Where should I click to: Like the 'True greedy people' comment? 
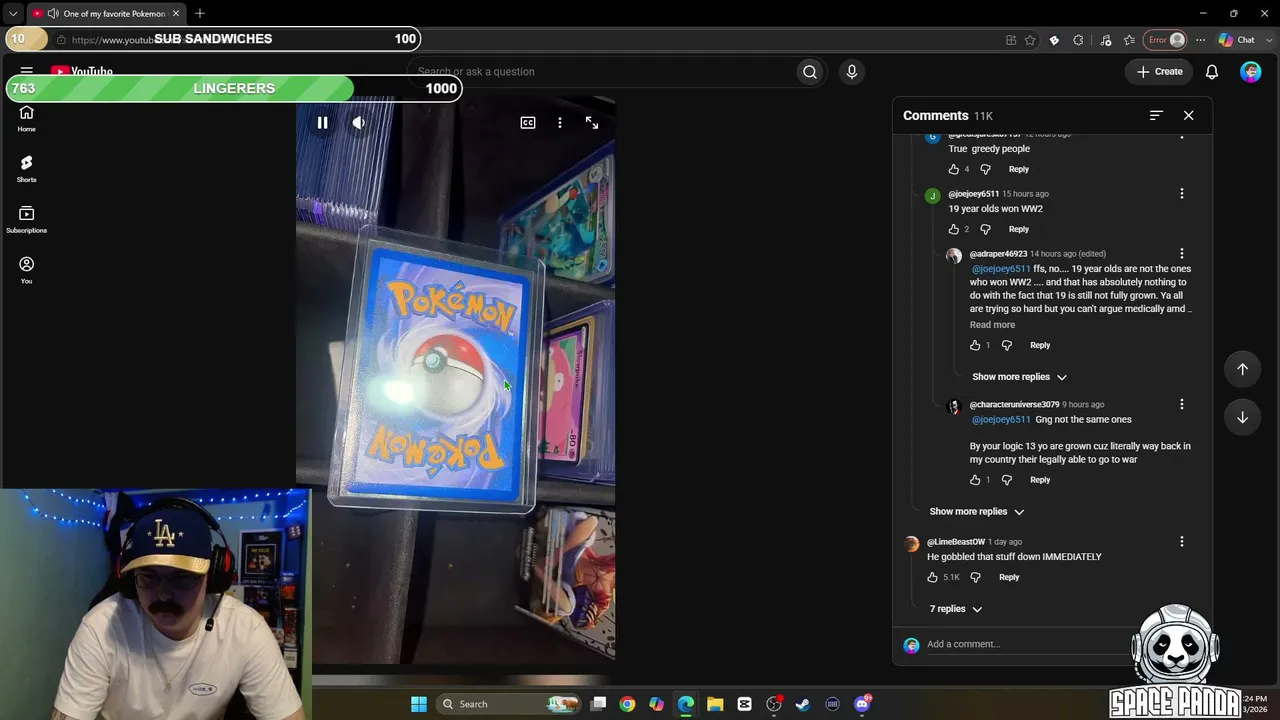(x=954, y=170)
